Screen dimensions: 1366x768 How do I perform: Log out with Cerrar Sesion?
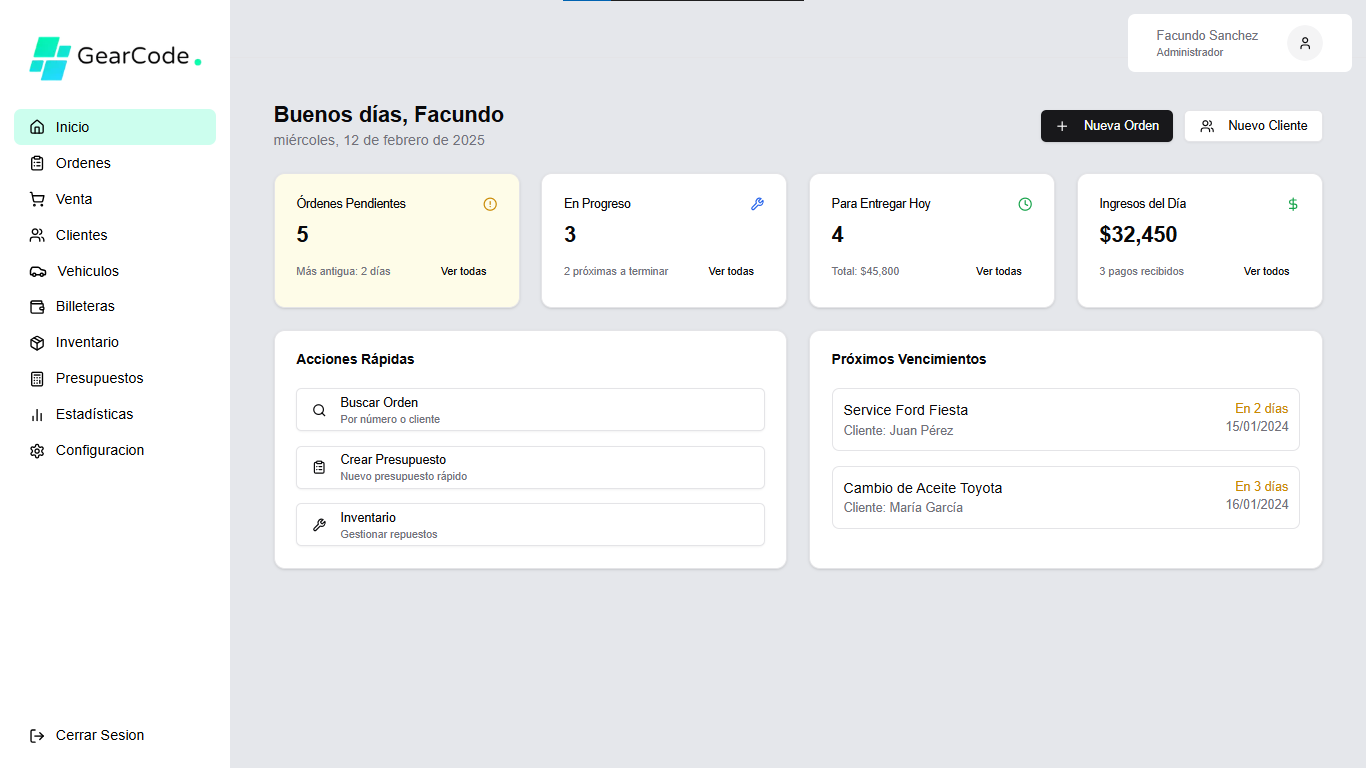point(99,735)
